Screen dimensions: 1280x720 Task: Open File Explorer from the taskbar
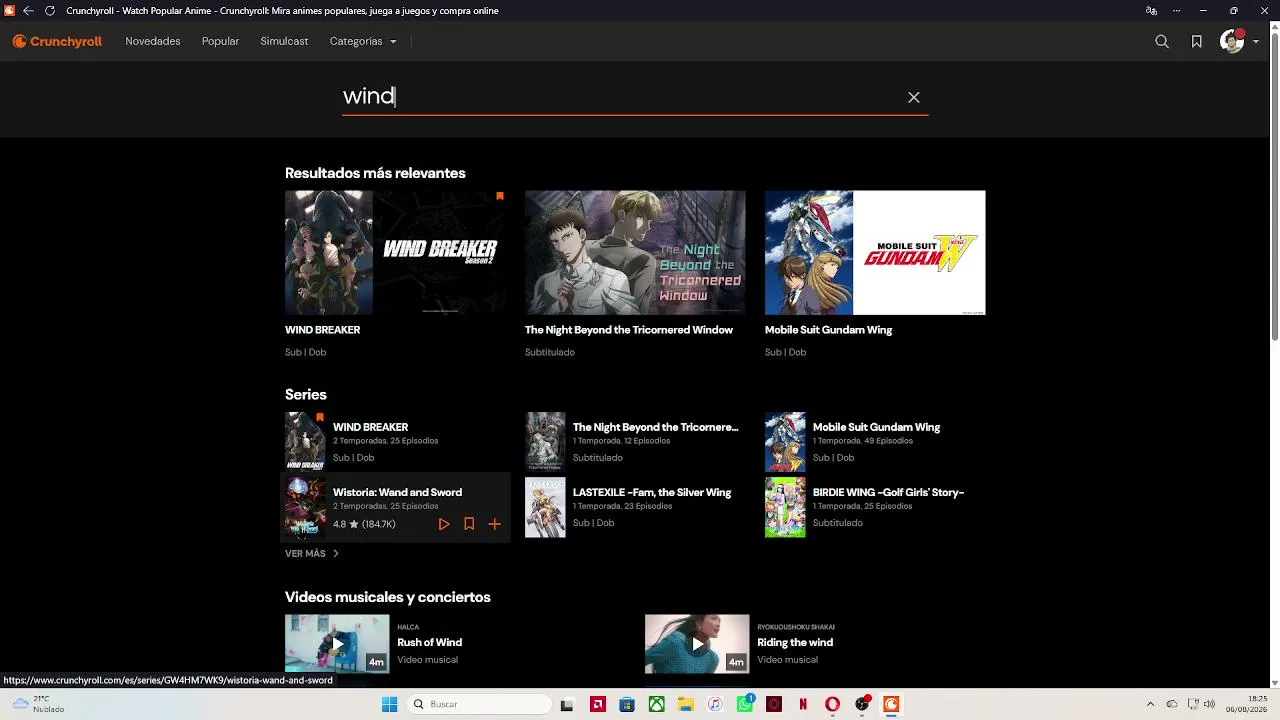(x=686, y=704)
